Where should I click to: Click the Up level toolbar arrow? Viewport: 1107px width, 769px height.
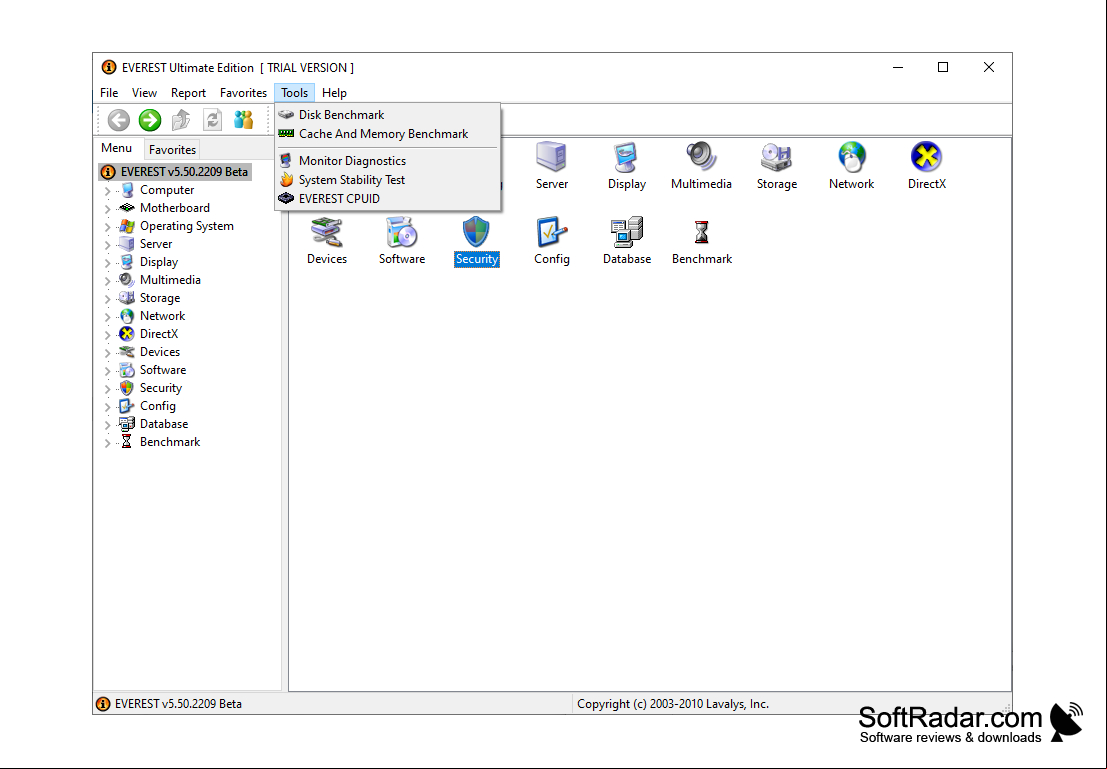click(181, 120)
